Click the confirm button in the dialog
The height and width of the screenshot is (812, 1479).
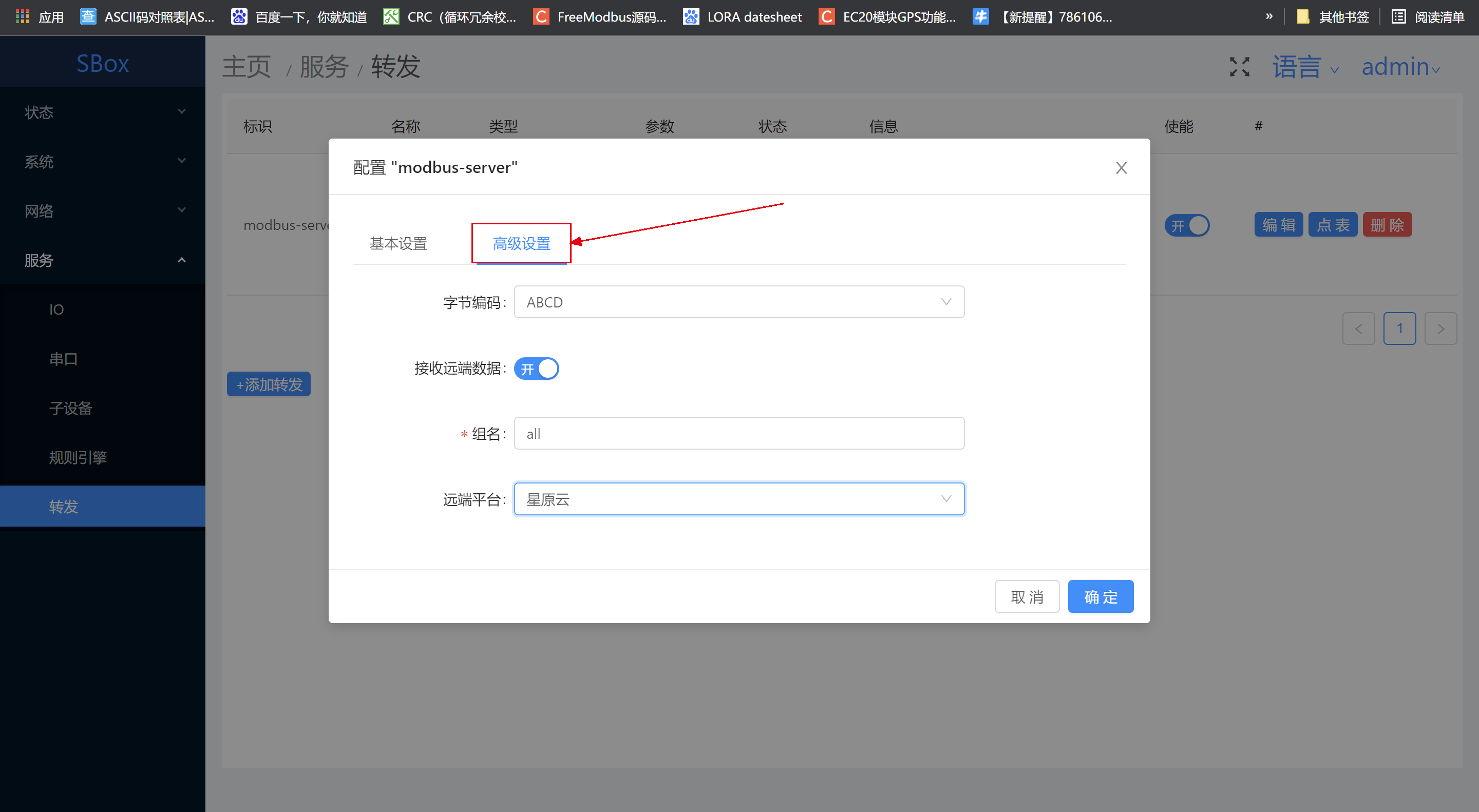point(1100,596)
